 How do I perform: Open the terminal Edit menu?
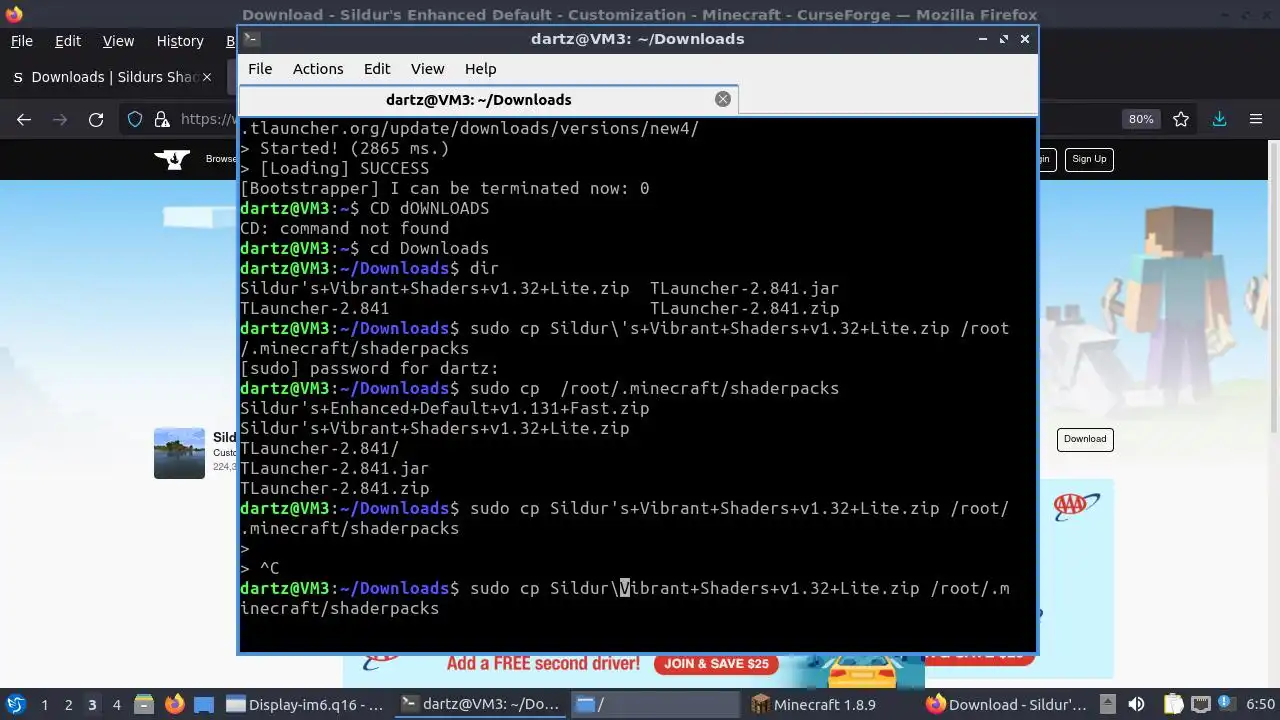(377, 69)
